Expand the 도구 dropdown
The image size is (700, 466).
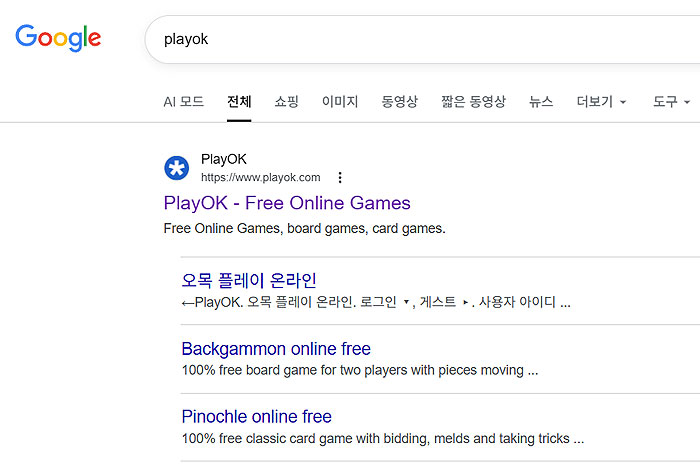click(671, 102)
